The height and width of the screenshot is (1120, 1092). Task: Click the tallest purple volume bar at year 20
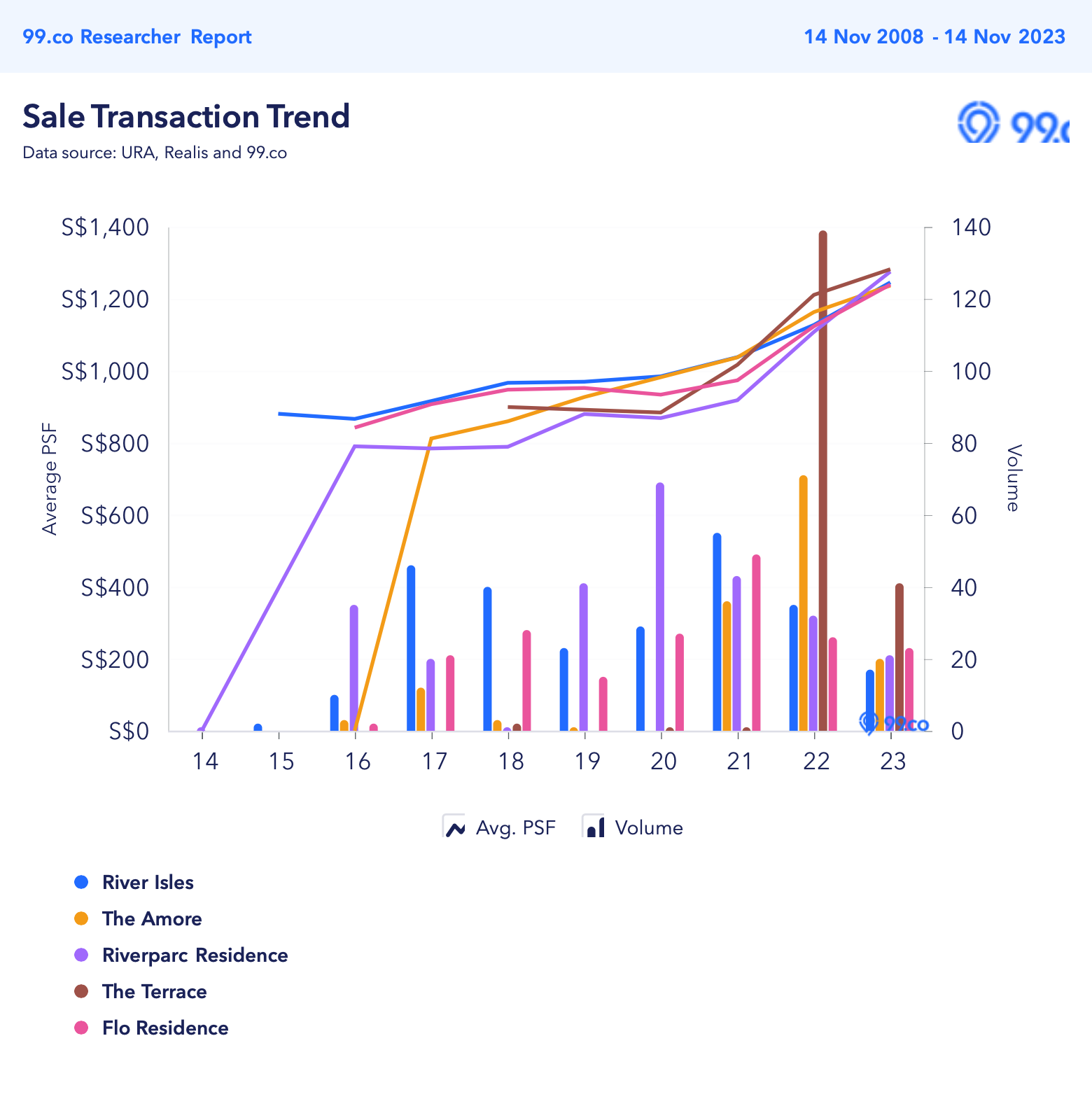coord(660,607)
